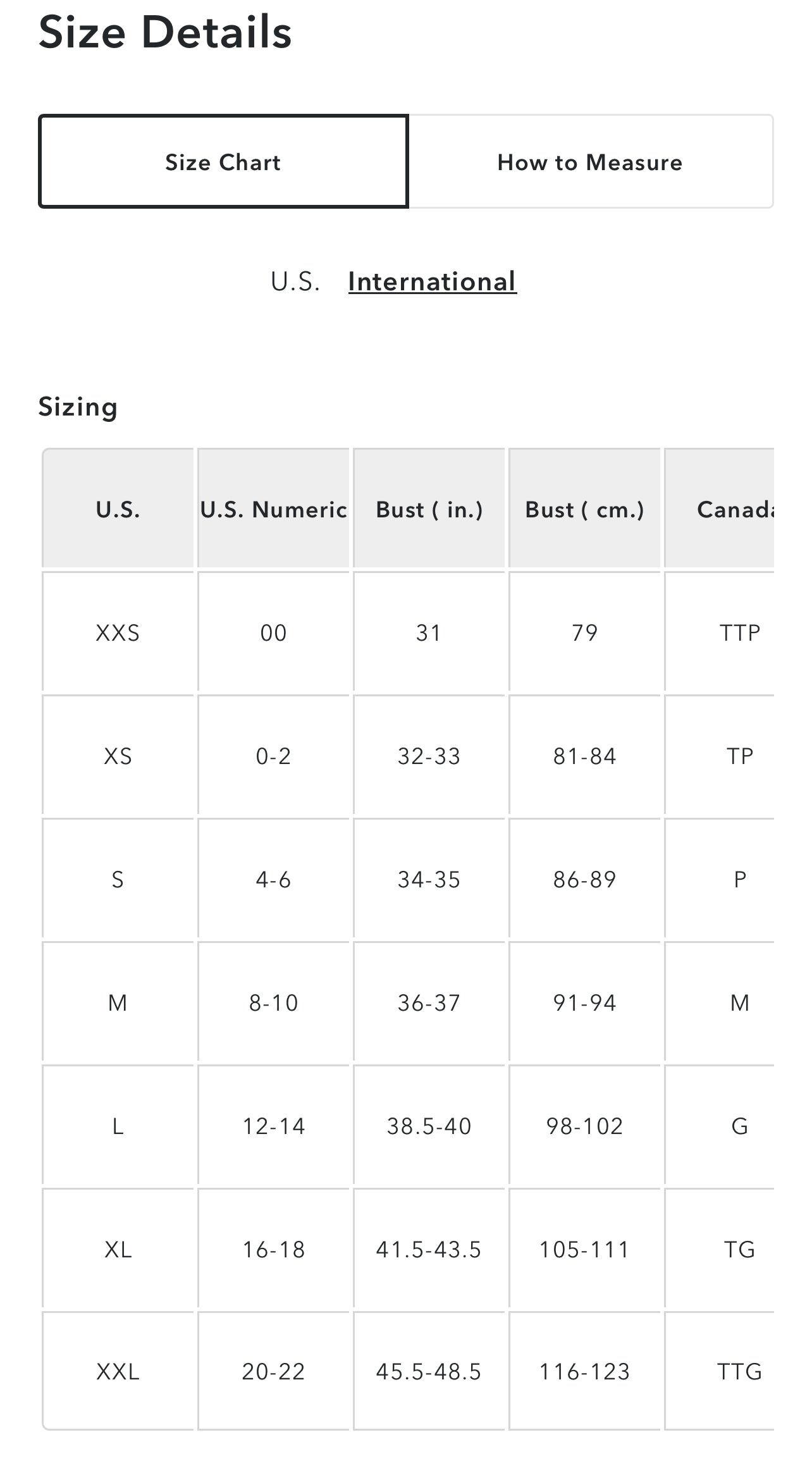Click the 98-102 bust centimeters cell
812x1480 pixels.
(584, 1126)
